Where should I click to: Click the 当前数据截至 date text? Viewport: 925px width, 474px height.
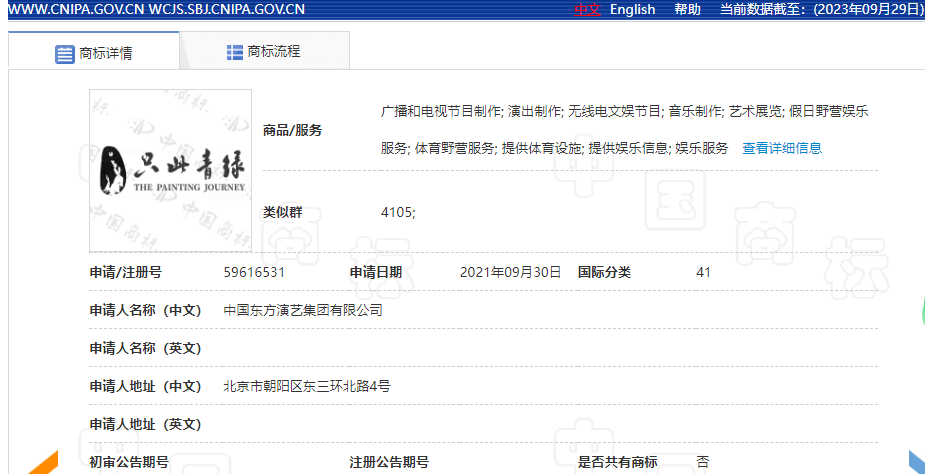(x=821, y=9)
